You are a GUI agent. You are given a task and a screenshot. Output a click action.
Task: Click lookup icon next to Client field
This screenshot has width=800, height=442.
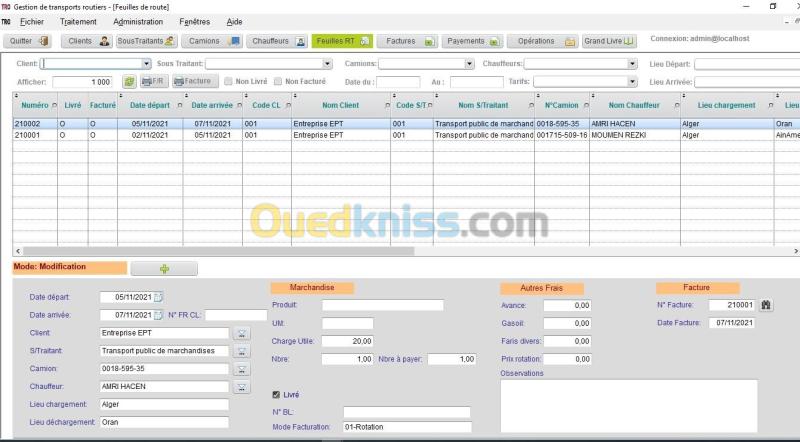tap(242, 333)
